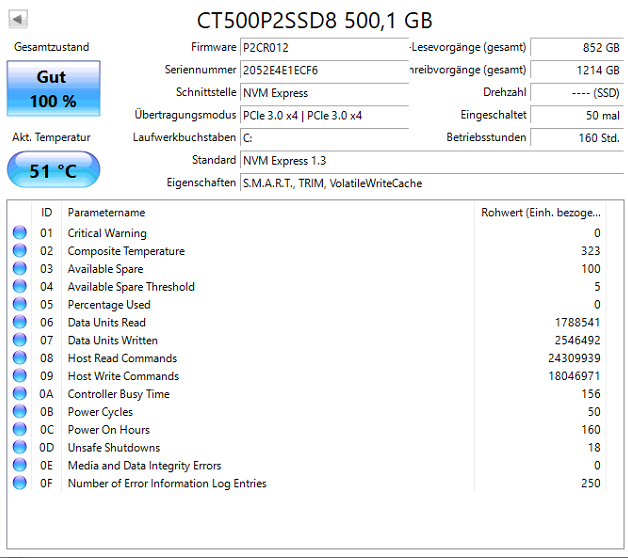Click status orb for Power On Hours row
The height and width of the screenshot is (558, 628).
pyautogui.click(x=20, y=429)
